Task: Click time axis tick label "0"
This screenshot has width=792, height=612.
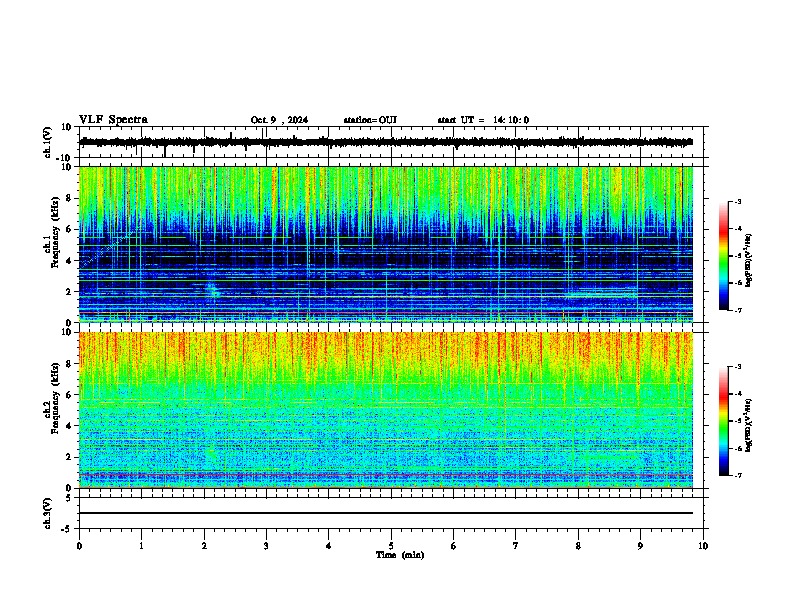Action: [x=79, y=546]
